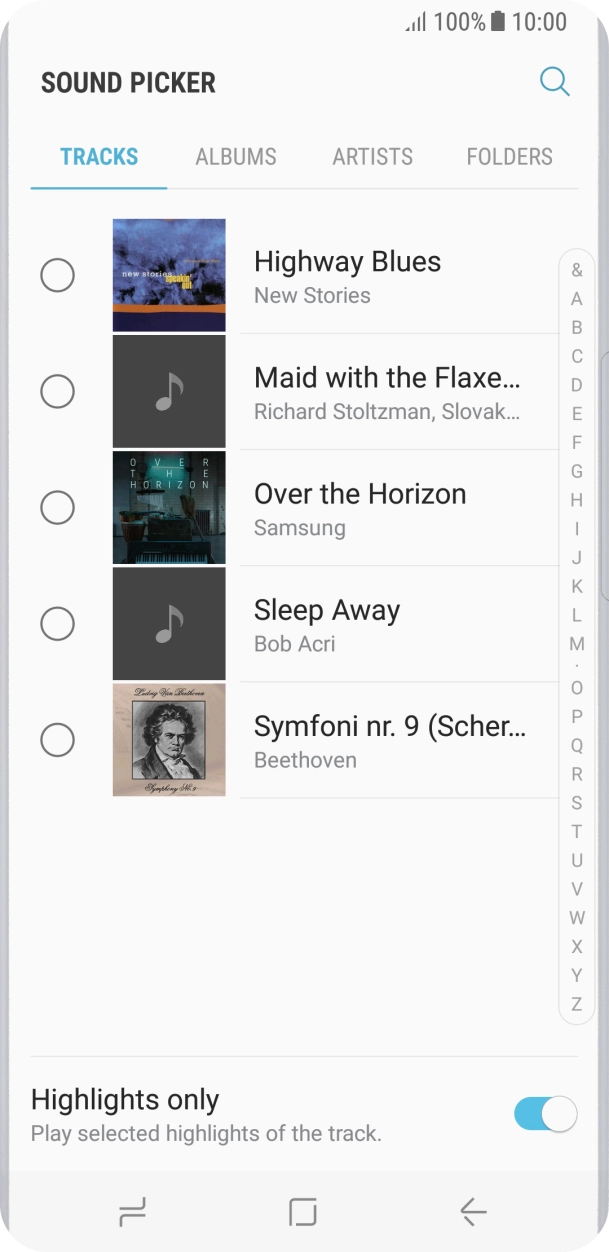Open the Highway Blues album artwork

(169, 274)
